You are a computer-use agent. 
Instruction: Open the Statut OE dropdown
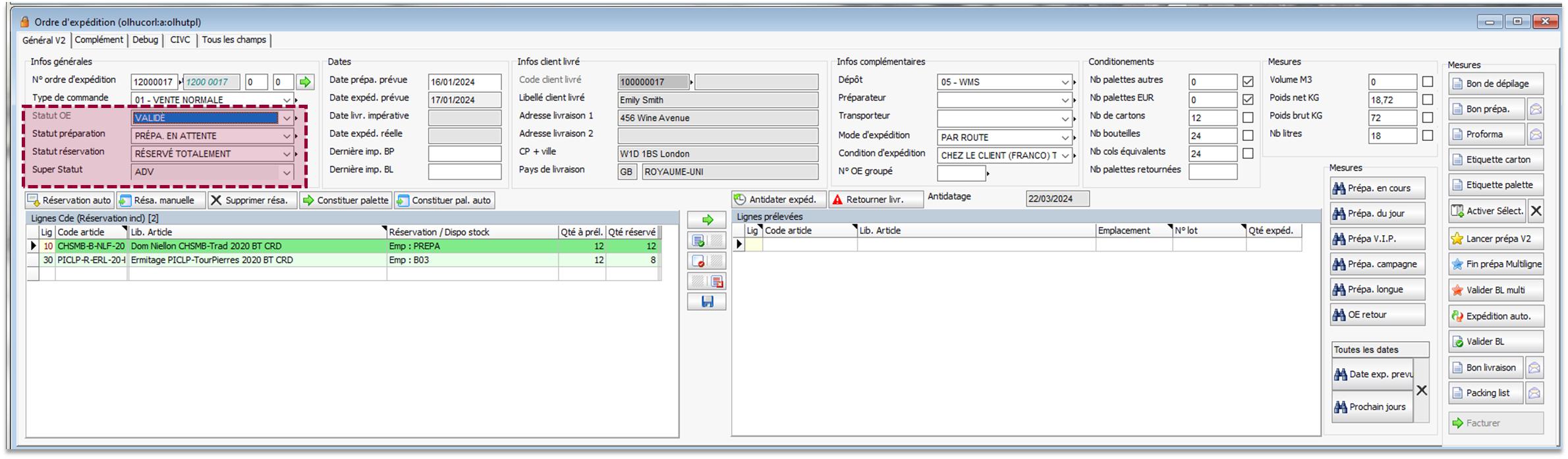[x=287, y=119]
